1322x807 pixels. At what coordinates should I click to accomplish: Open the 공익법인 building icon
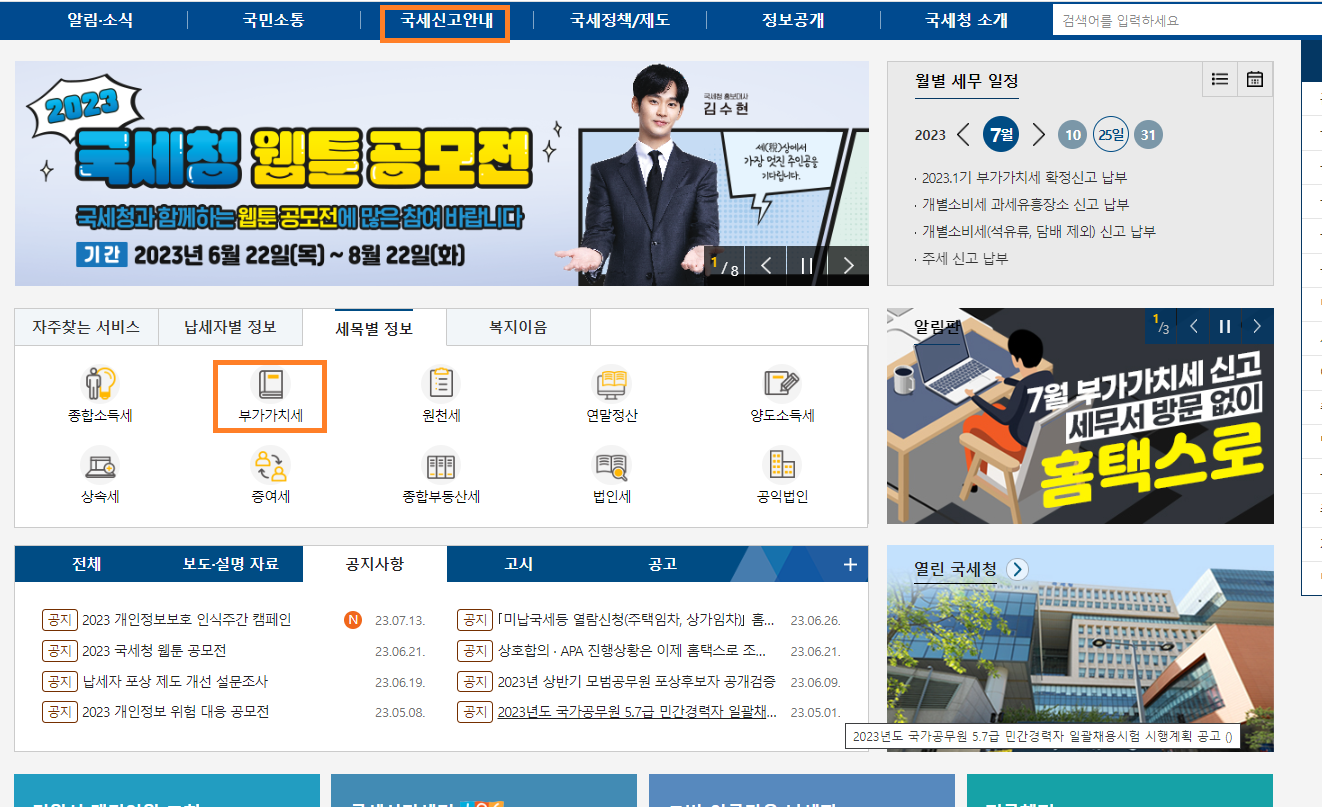click(x=782, y=465)
